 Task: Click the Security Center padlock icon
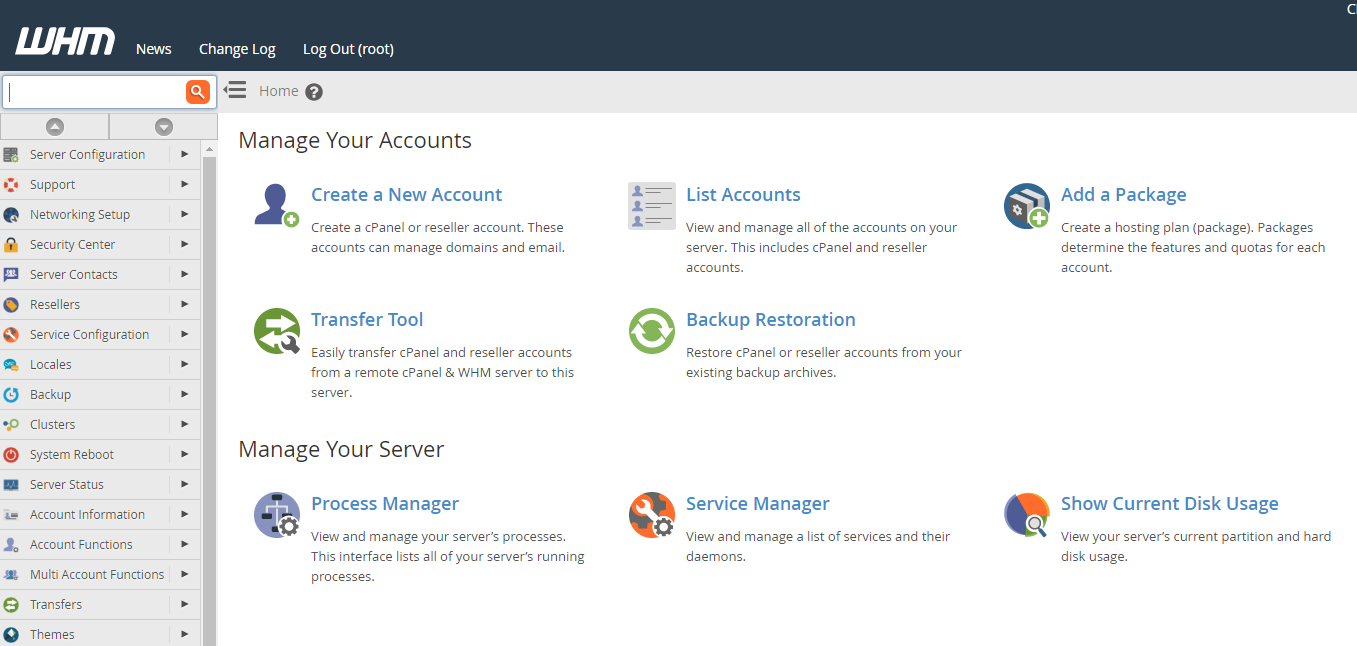[11, 245]
